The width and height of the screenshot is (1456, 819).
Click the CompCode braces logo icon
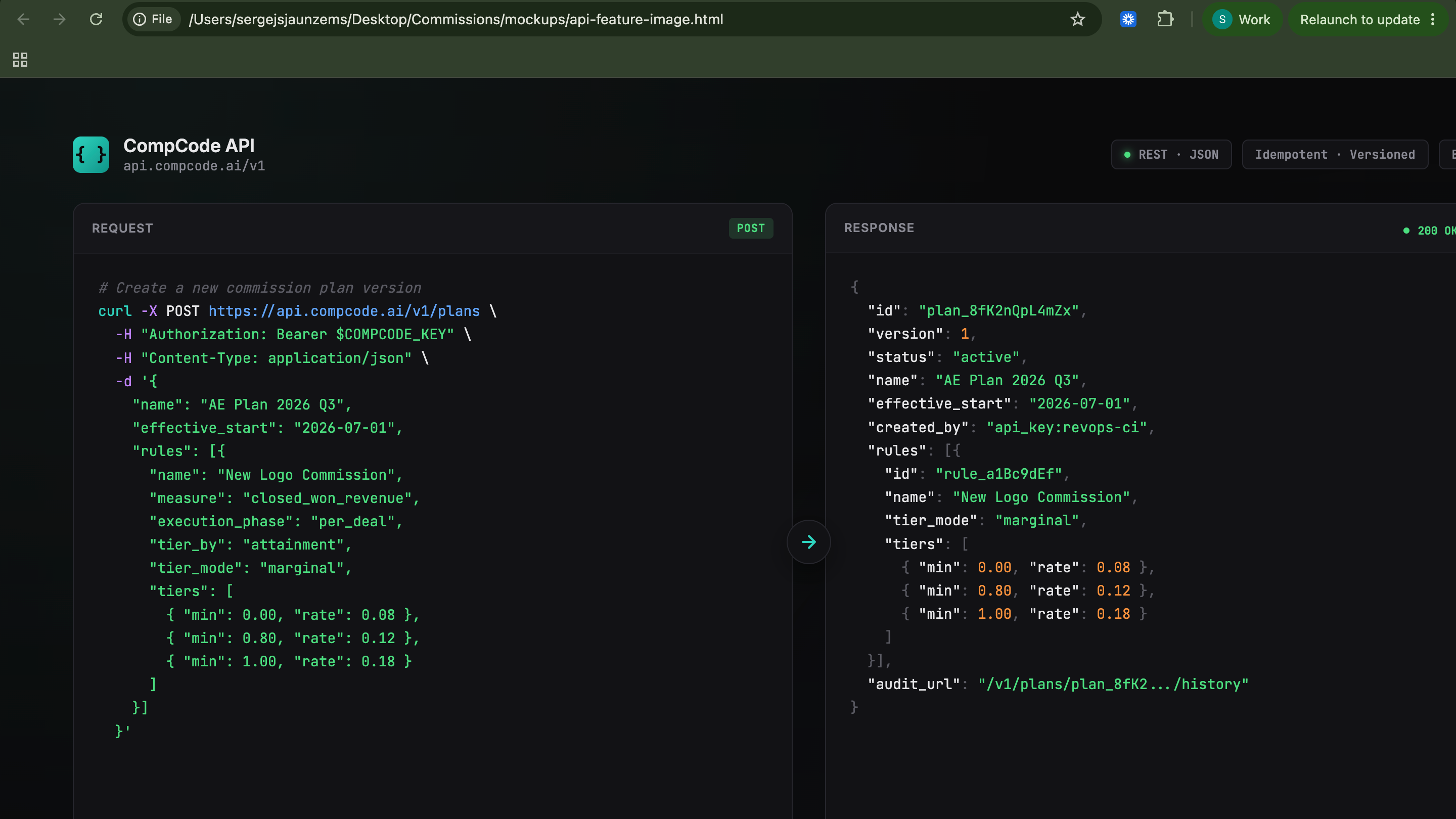coord(91,154)
